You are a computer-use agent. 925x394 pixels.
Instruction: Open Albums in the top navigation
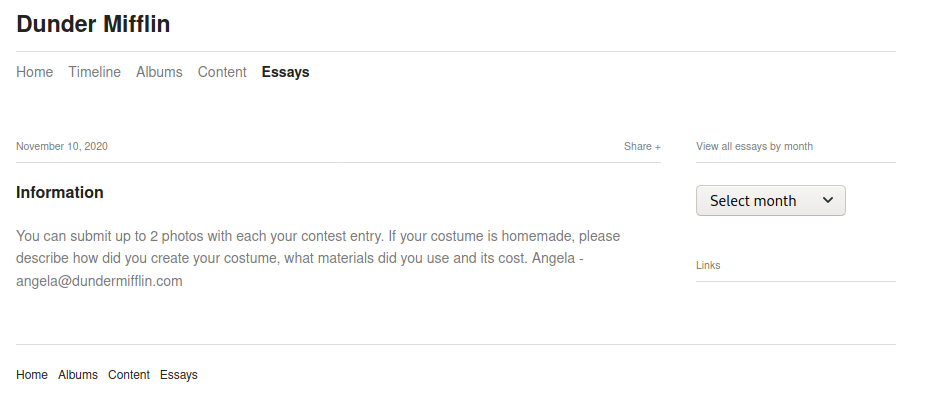[159, 72]
